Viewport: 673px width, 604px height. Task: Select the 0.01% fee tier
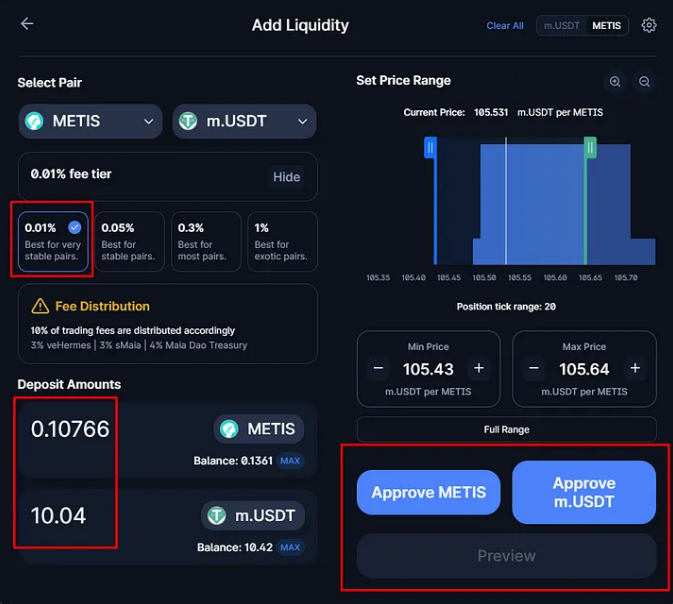point(53,241)
